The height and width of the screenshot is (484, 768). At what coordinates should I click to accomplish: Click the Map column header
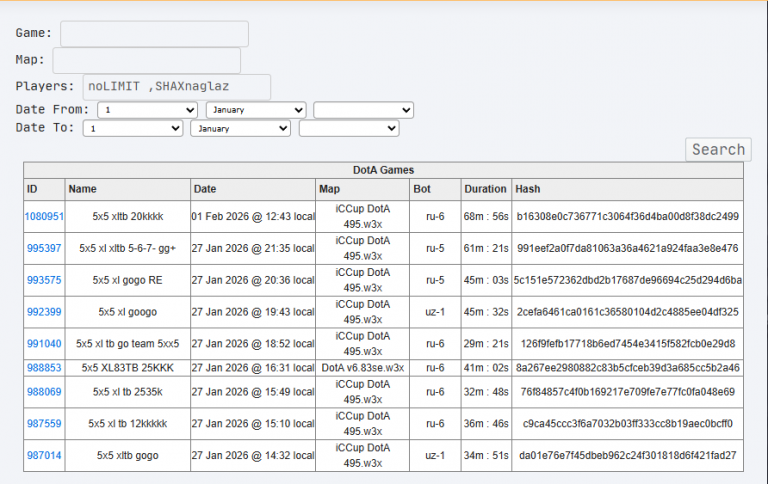tap(362, 189)
